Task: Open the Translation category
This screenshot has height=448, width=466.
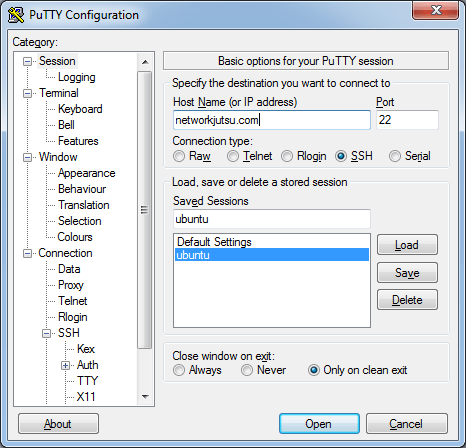Action: [x=84, y=205]
